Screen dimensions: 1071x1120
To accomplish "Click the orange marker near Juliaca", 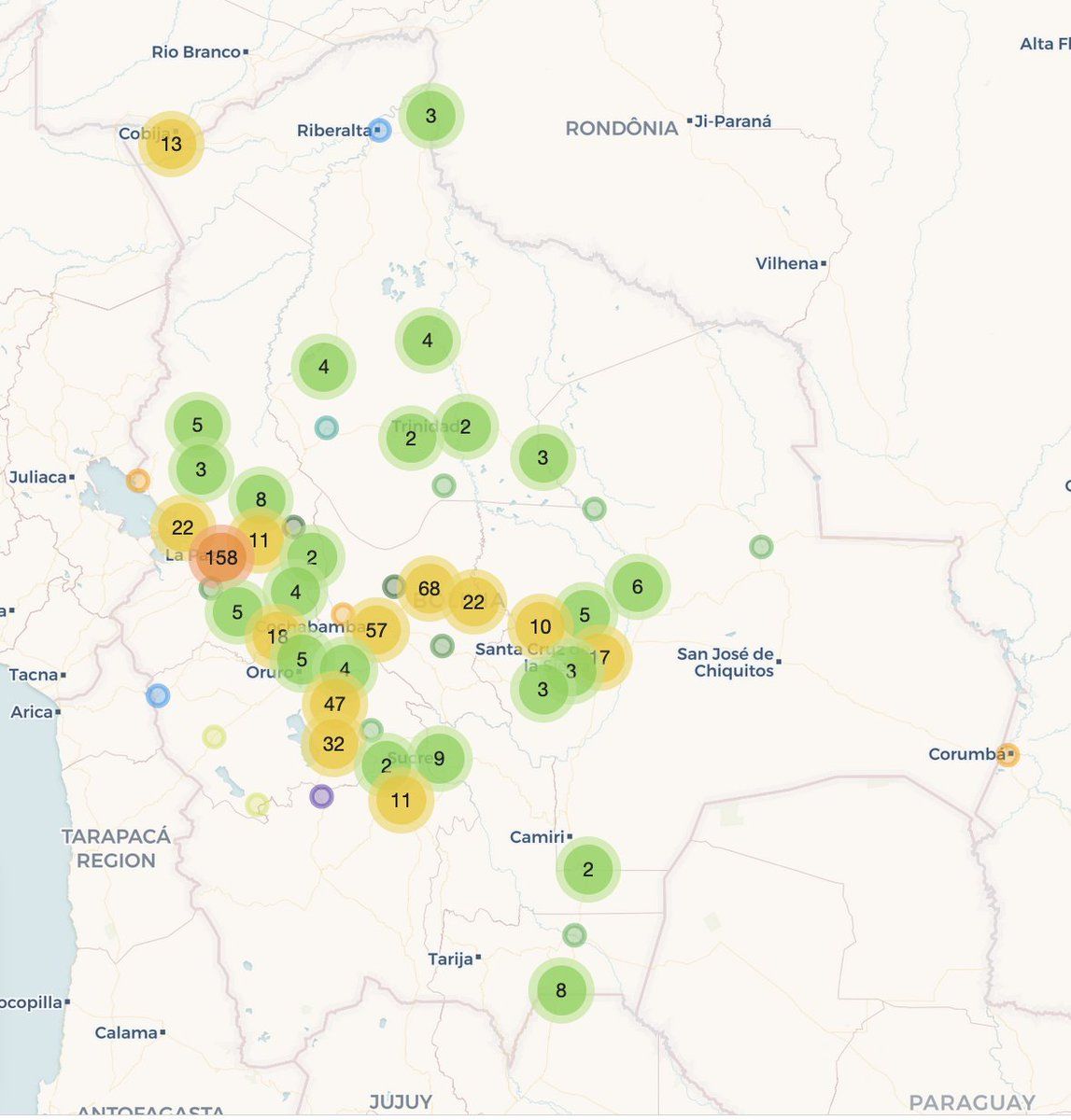I will [138, 481].
